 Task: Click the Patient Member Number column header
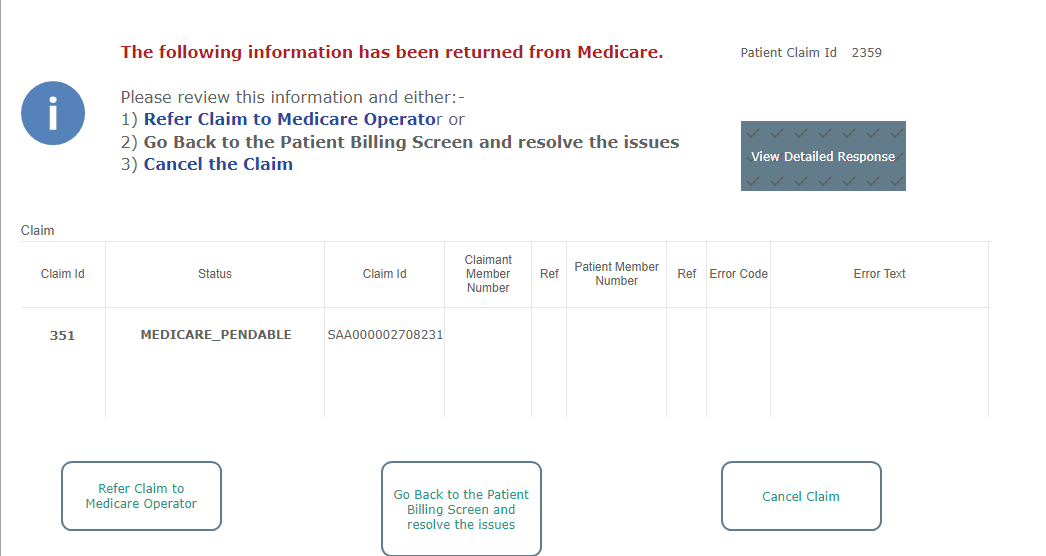616,274
